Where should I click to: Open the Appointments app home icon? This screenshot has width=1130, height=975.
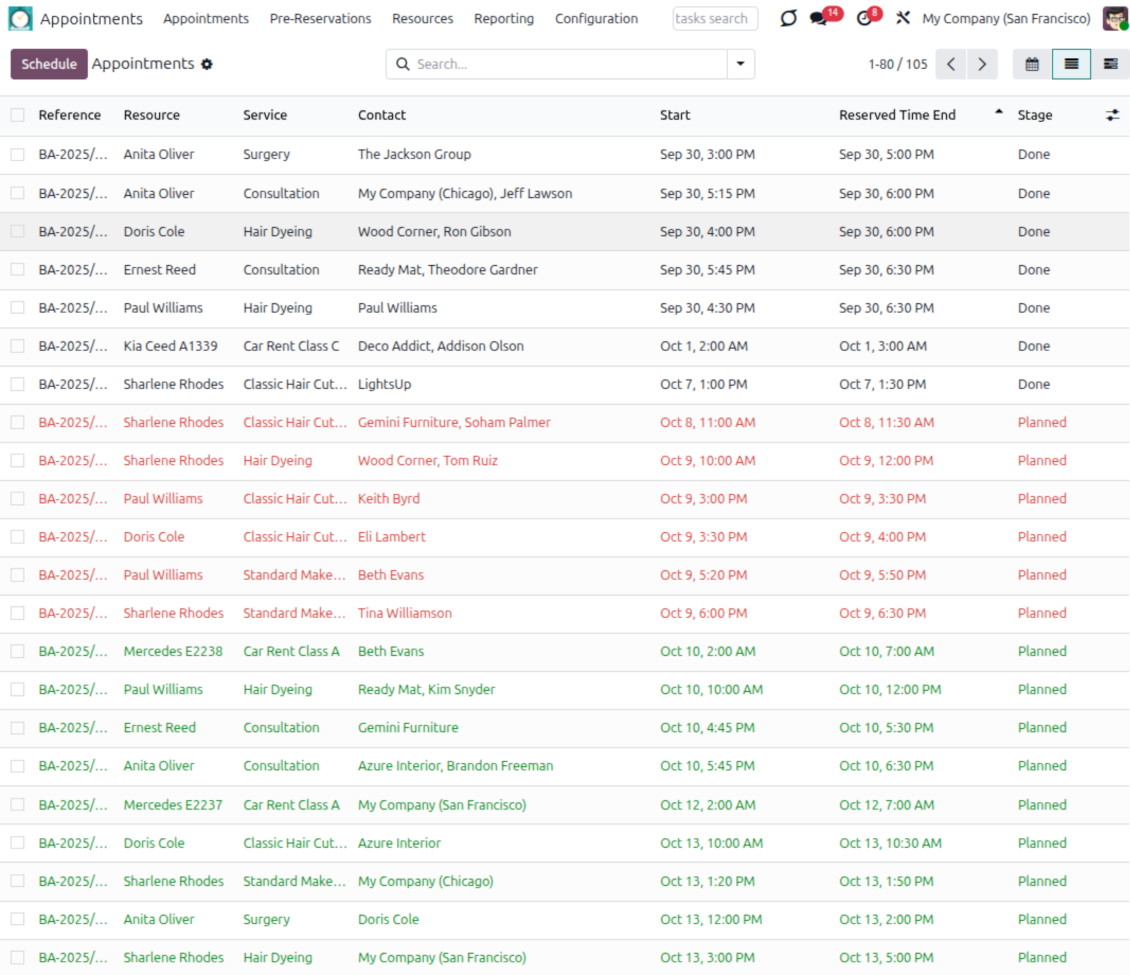(20, 19)
